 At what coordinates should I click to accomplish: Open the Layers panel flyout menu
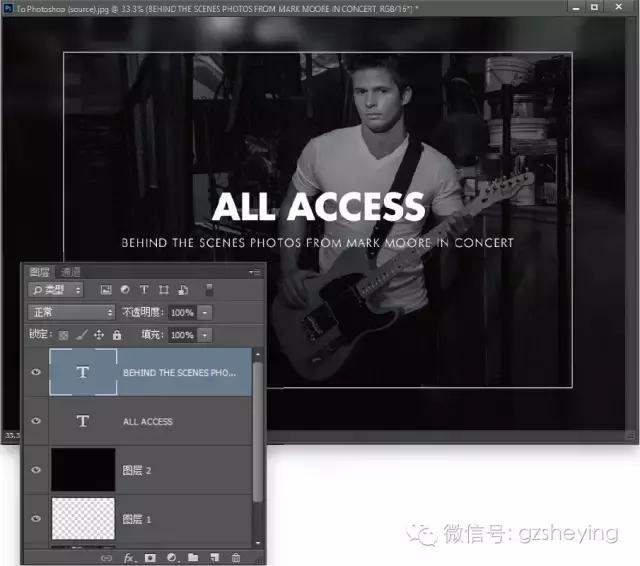point(255,272)
